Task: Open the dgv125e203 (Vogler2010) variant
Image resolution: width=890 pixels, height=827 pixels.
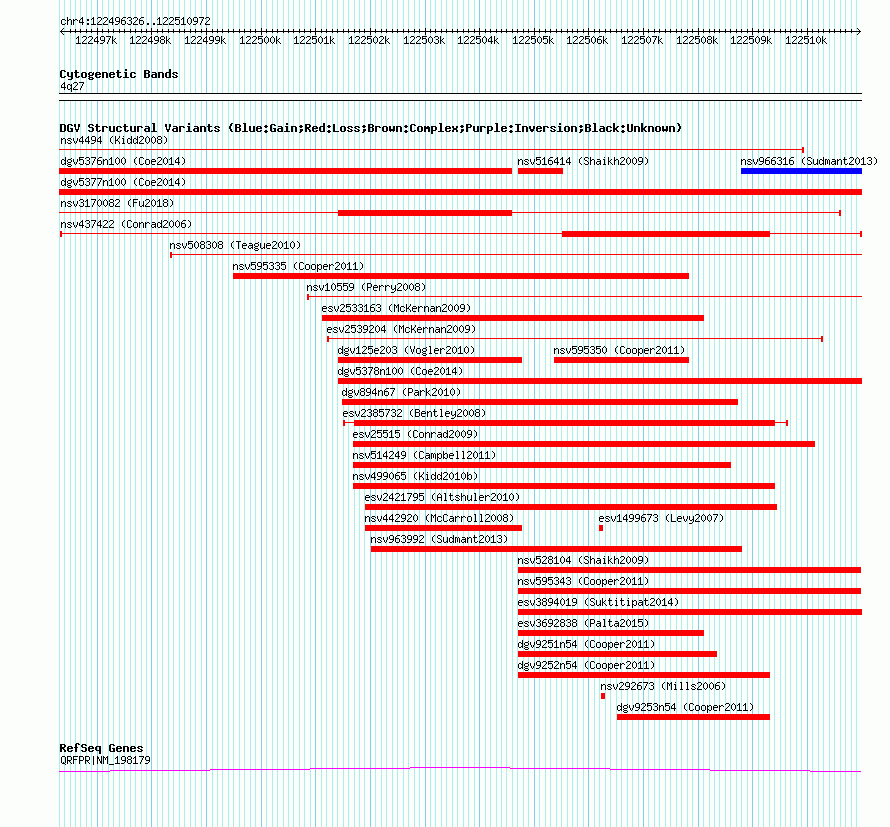Action: pos(406,350)
